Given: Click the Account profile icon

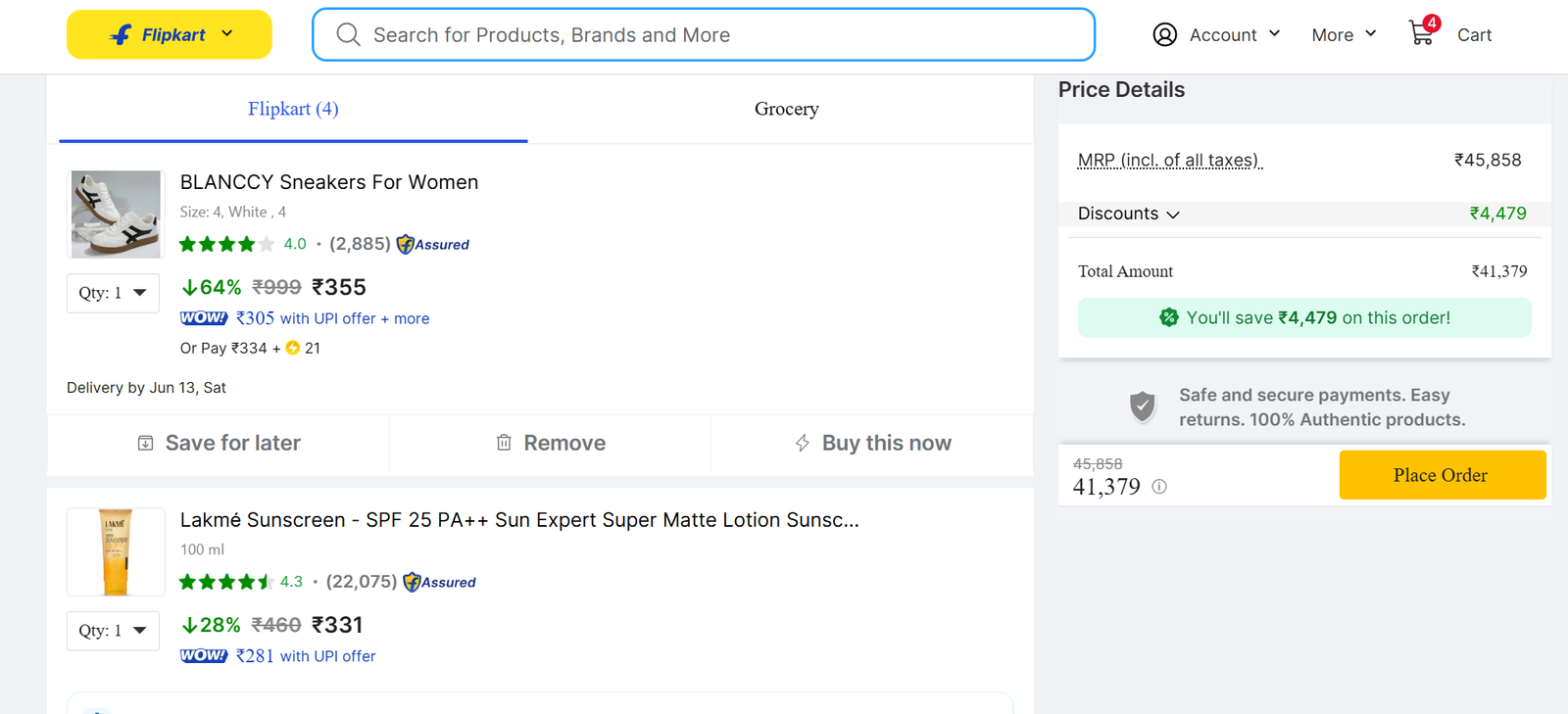Looking at the screenshot, I should 1164,35.
